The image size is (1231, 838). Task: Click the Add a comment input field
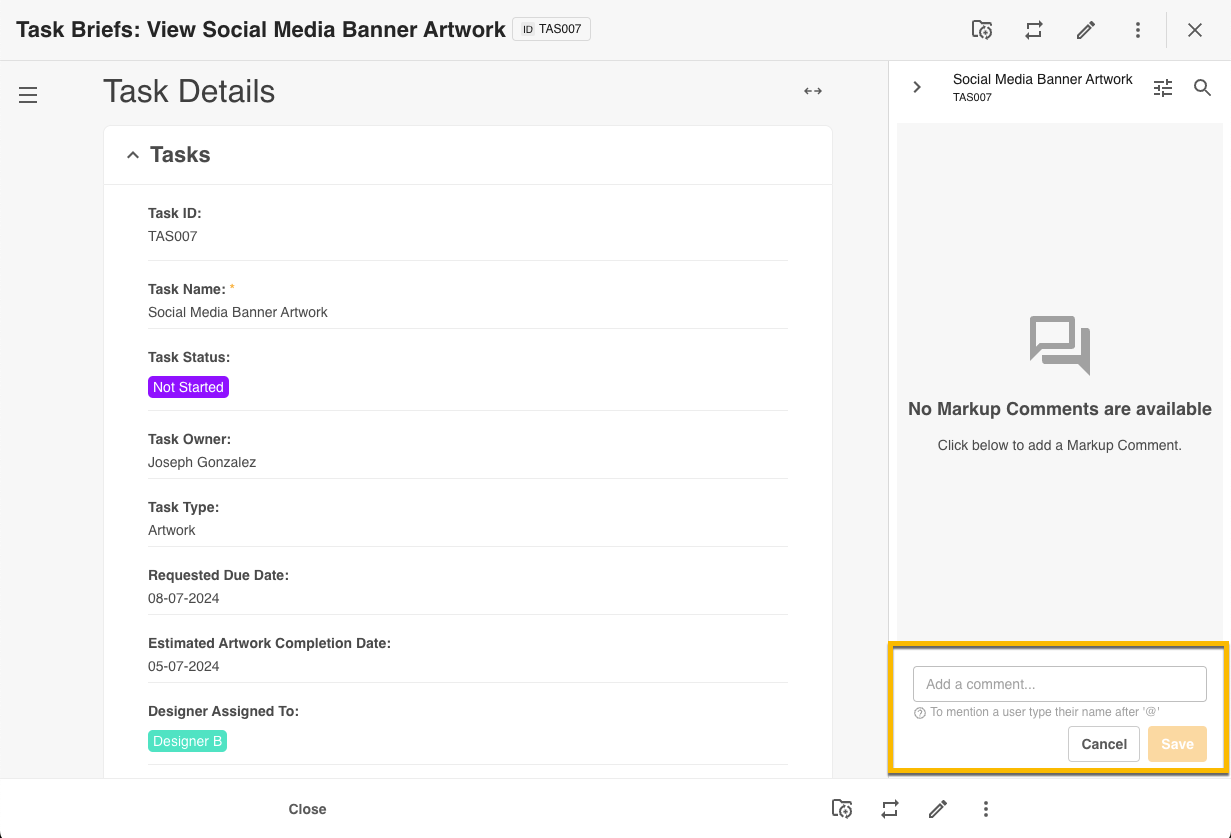pos(1059,684)
